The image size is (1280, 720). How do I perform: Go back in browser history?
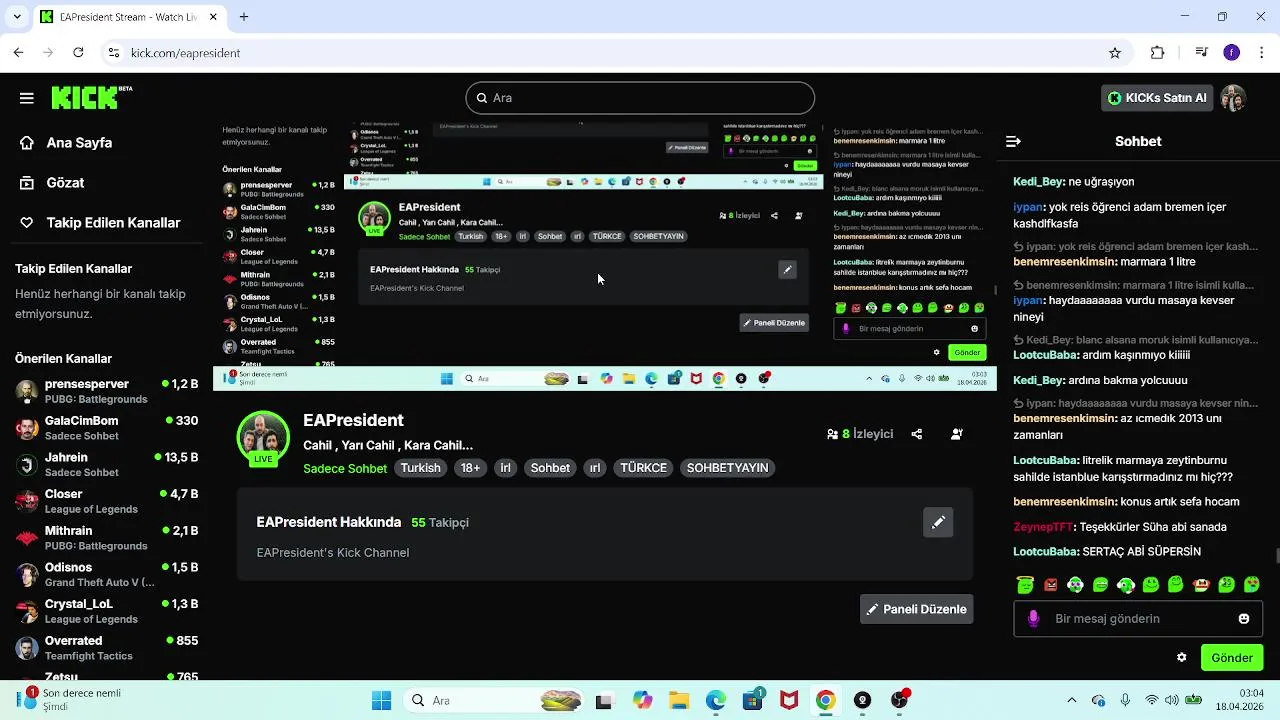[18, 53]
